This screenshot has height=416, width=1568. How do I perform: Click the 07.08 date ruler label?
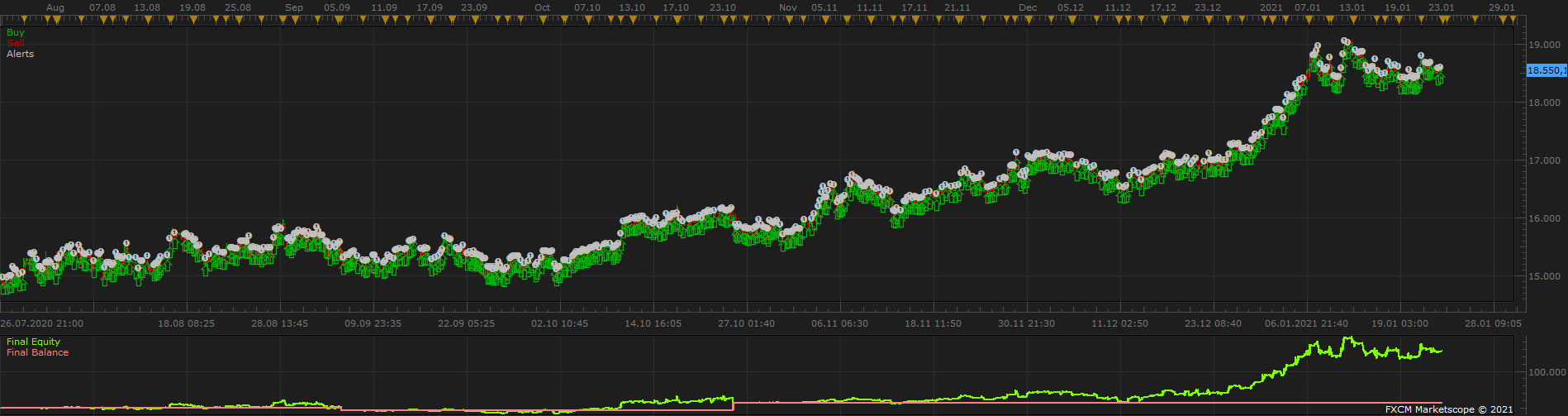102,7
